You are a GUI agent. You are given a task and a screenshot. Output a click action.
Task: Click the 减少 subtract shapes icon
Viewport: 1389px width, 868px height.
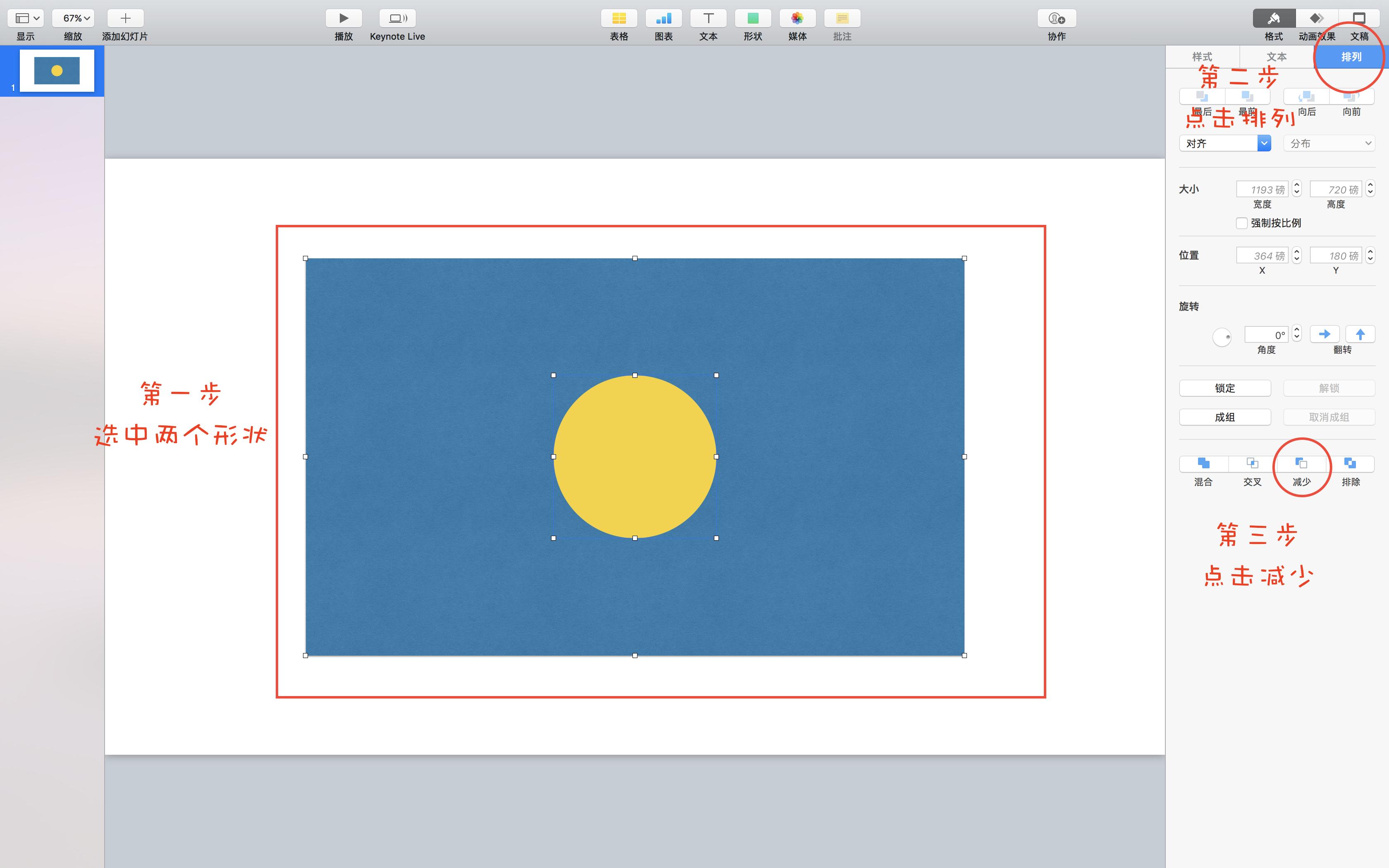1301,463
